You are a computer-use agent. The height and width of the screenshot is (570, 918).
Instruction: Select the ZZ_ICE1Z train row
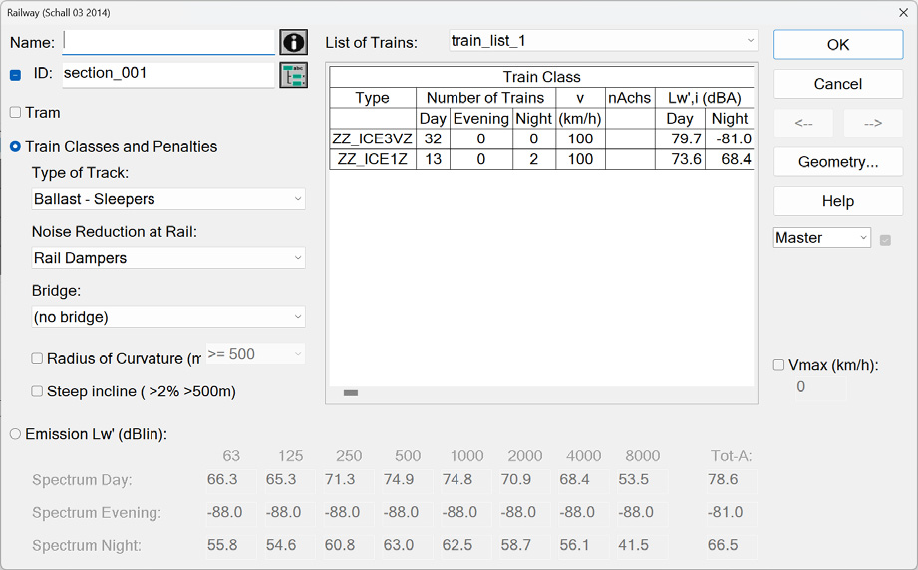(542, 159)
